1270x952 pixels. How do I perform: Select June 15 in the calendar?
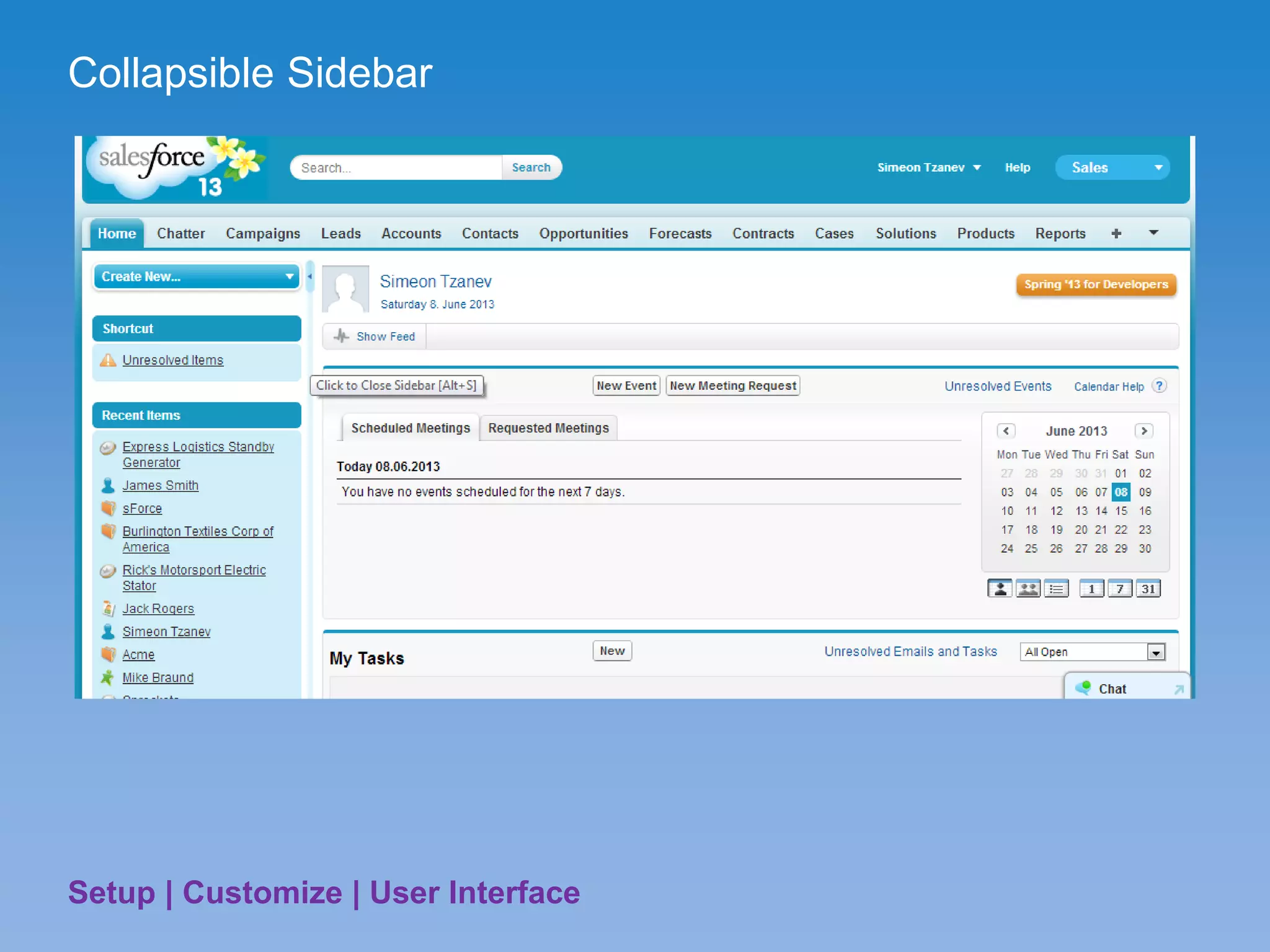coord(1121,511)
